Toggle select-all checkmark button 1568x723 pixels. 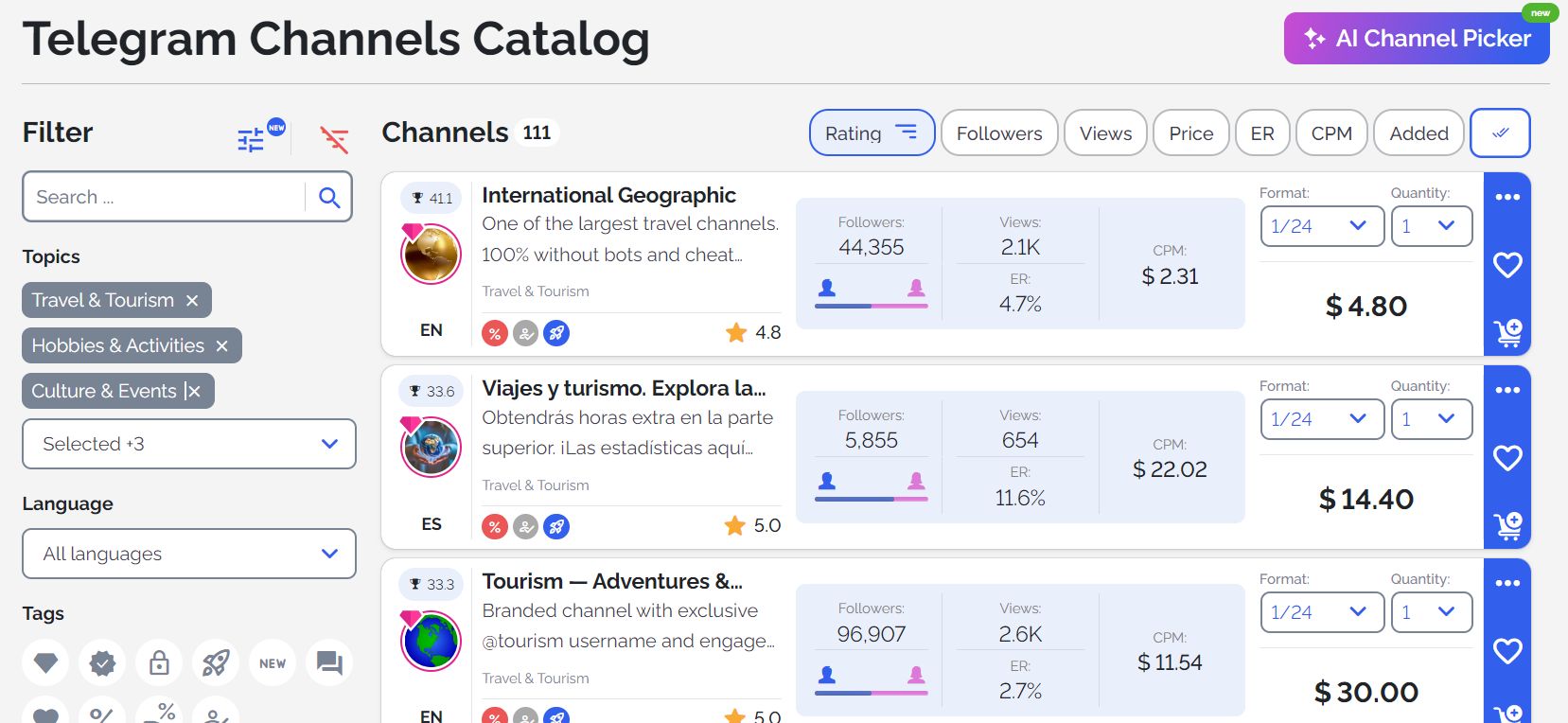[x=1500, y=133]
